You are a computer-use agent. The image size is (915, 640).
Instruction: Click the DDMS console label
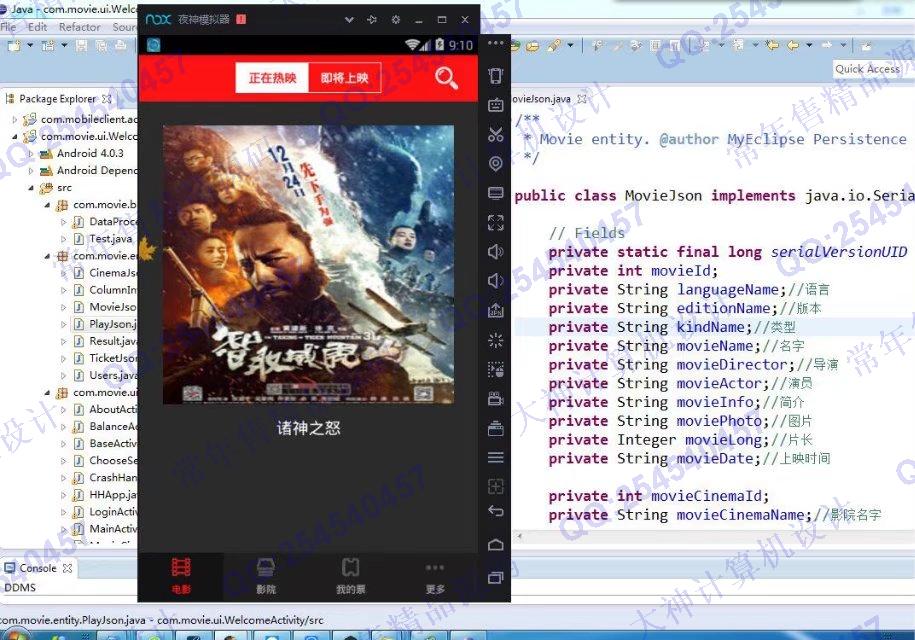click(x=20, y=587)
